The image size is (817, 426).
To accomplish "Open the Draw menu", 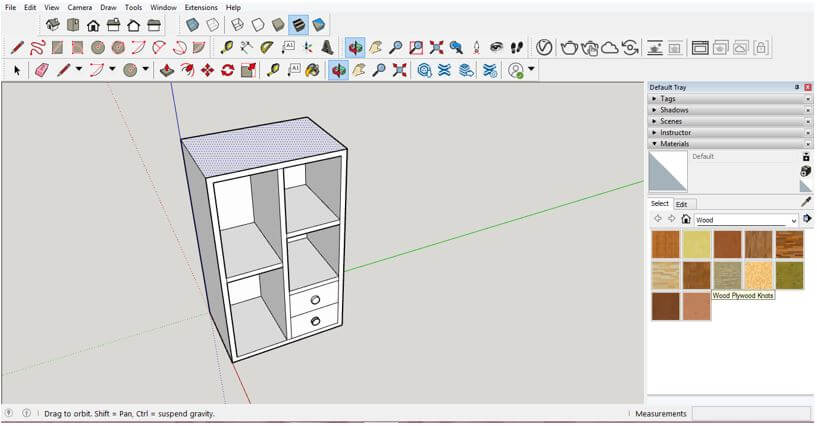I will (108, 7).
